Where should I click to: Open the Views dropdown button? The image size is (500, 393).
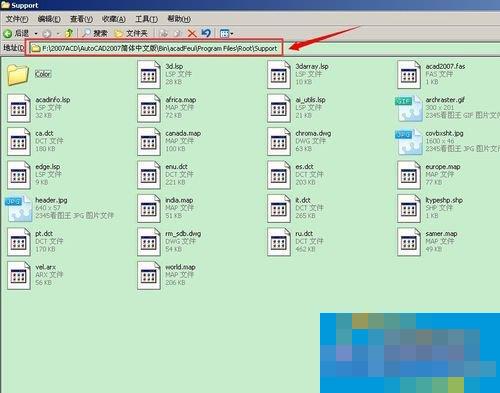pos(226,33)
